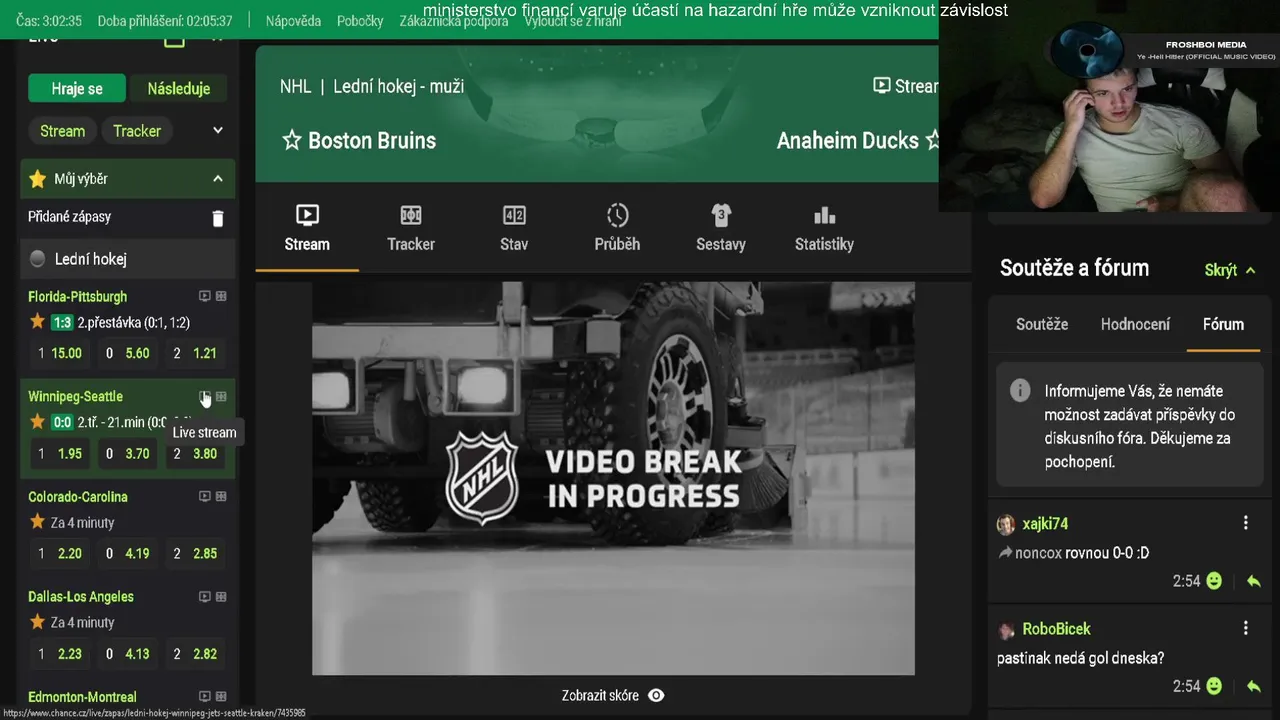Open tracker icon for Winnipeg-Seattle match
Image resolution: width=1280 pixels, height=720 pixels.
pos(221,397)
